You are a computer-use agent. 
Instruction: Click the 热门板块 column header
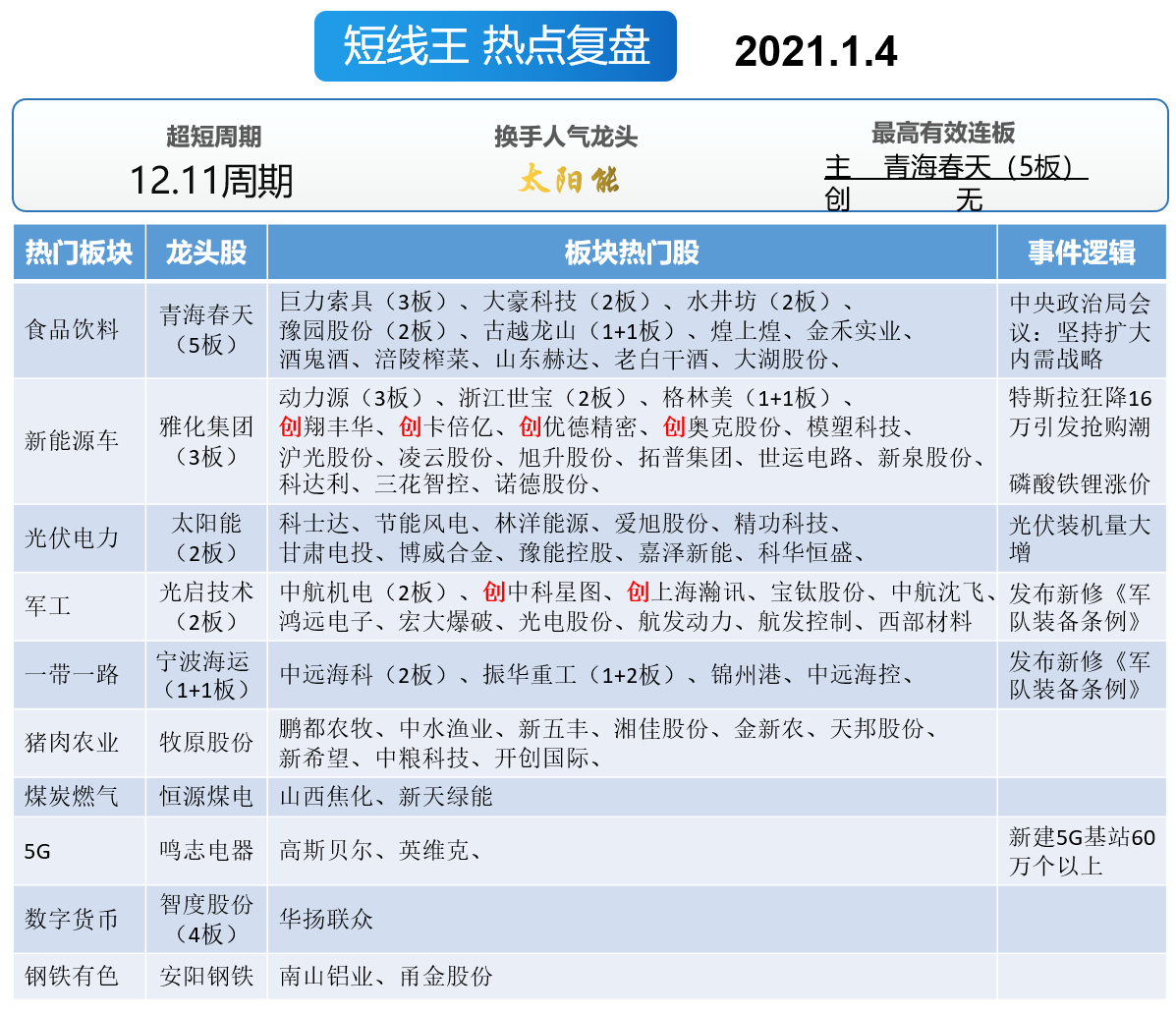click(79, 253)
